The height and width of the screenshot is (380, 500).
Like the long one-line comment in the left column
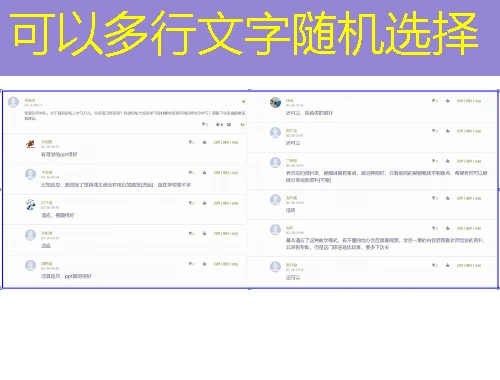tap(204, 173)
